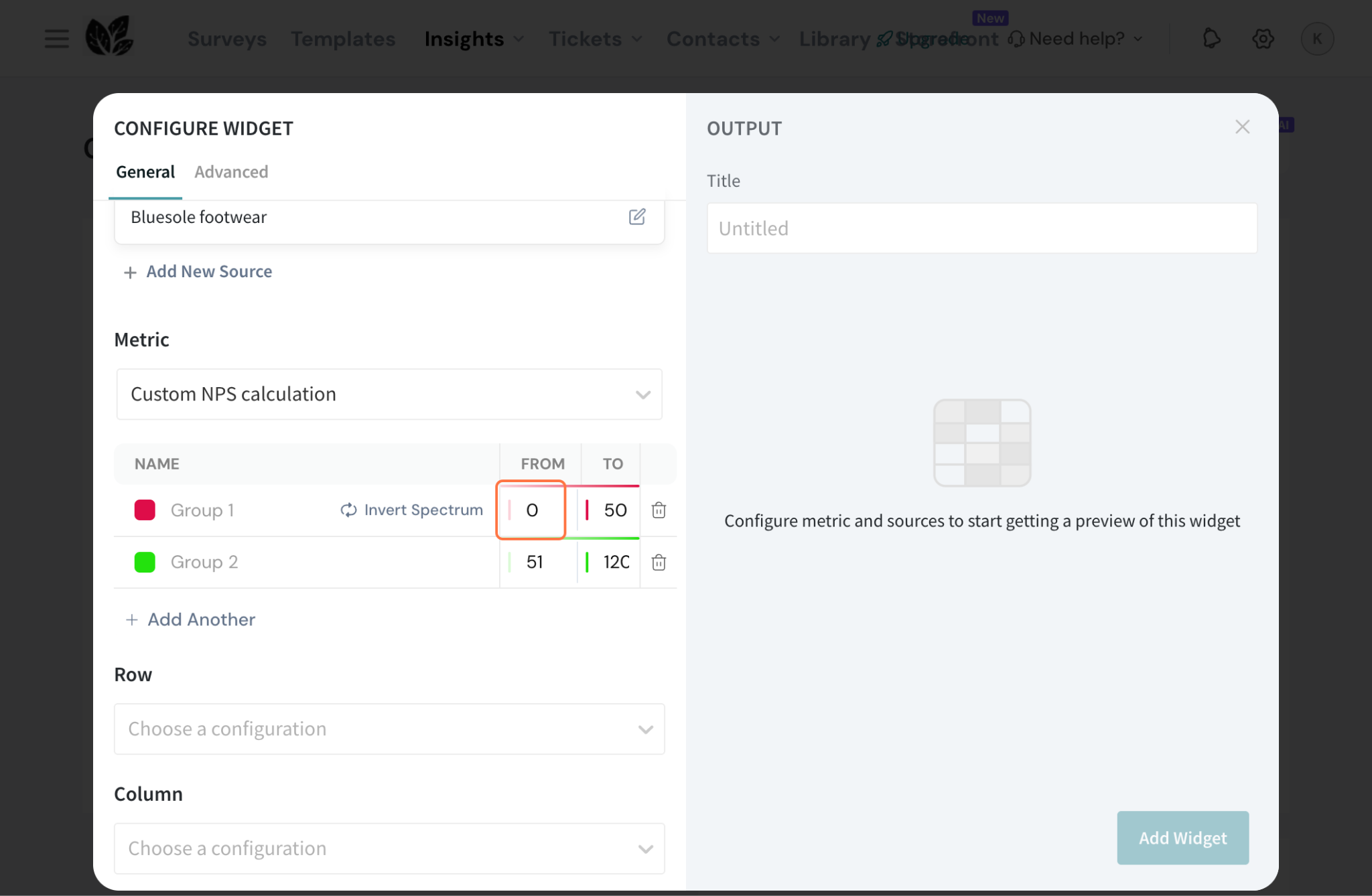Viewport: 1372px width, 896px height.
Task: Switch to the Advanced tab
Action: click(x=231, y=172)
